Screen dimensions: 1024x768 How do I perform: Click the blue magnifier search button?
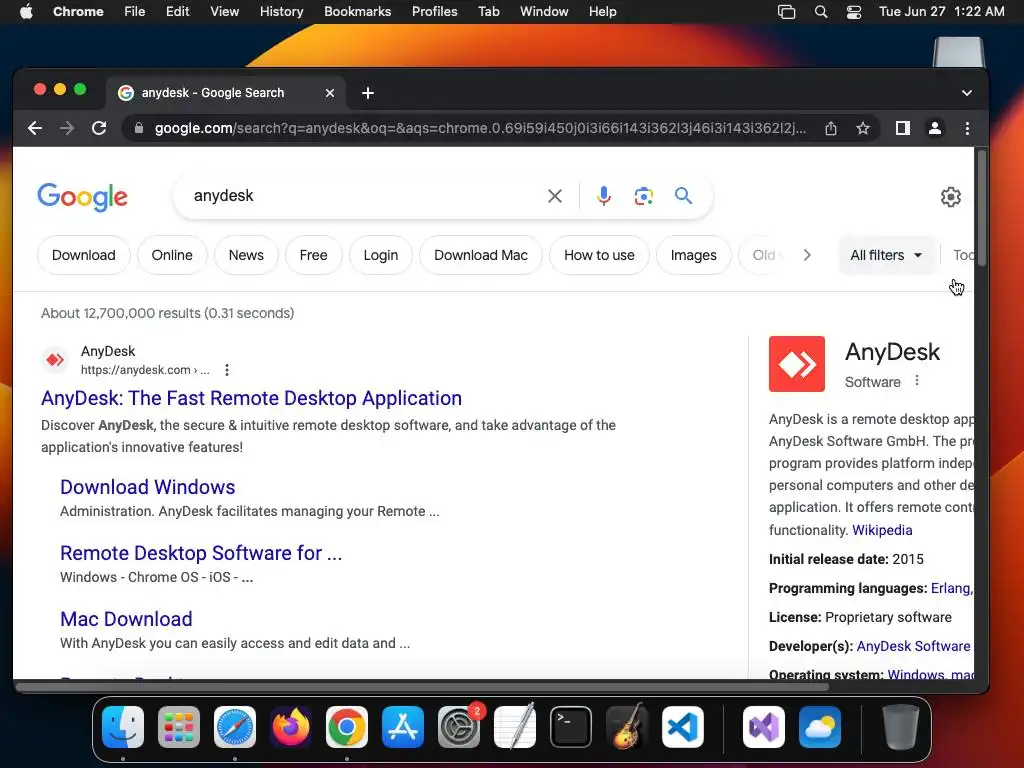coord(683,196)
